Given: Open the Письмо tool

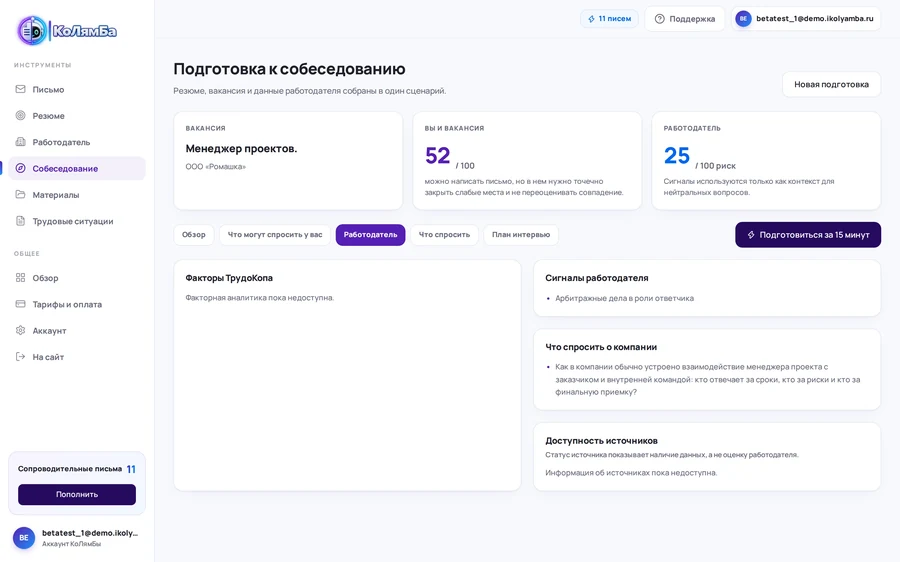Looking at the screenshot, I should (76, 89).
